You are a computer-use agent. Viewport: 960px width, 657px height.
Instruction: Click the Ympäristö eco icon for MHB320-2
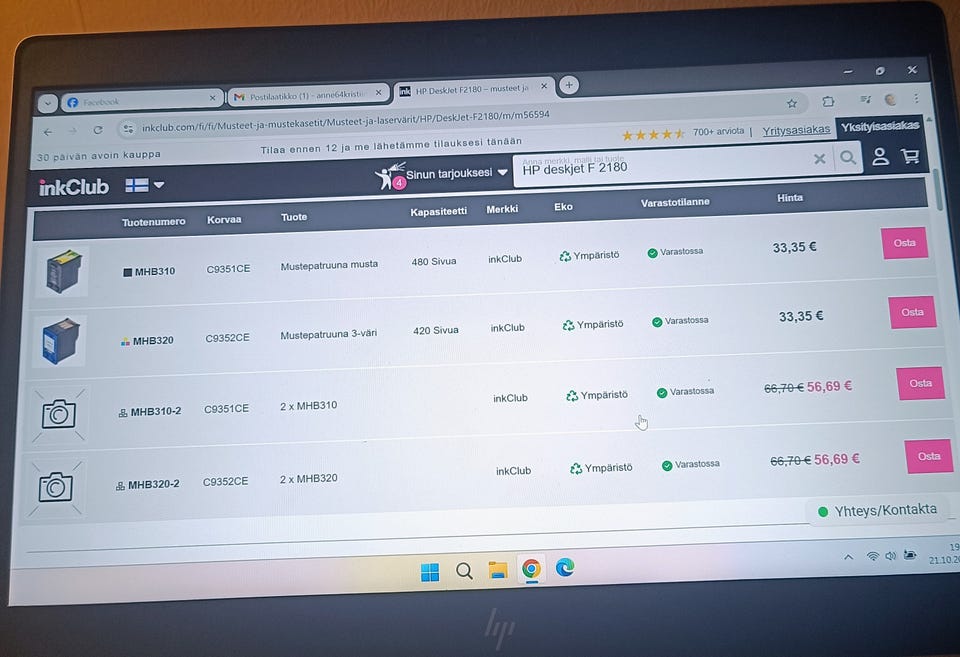pos(576,469)
